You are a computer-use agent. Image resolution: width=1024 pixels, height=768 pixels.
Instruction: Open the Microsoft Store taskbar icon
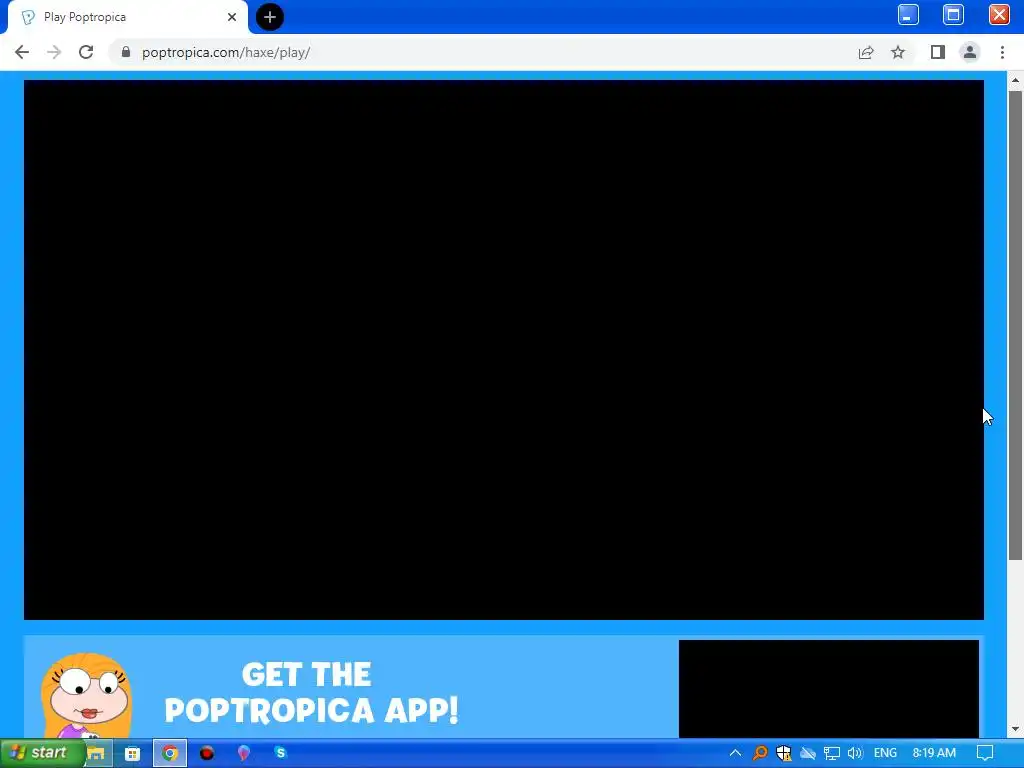click(x=133, y=754)
